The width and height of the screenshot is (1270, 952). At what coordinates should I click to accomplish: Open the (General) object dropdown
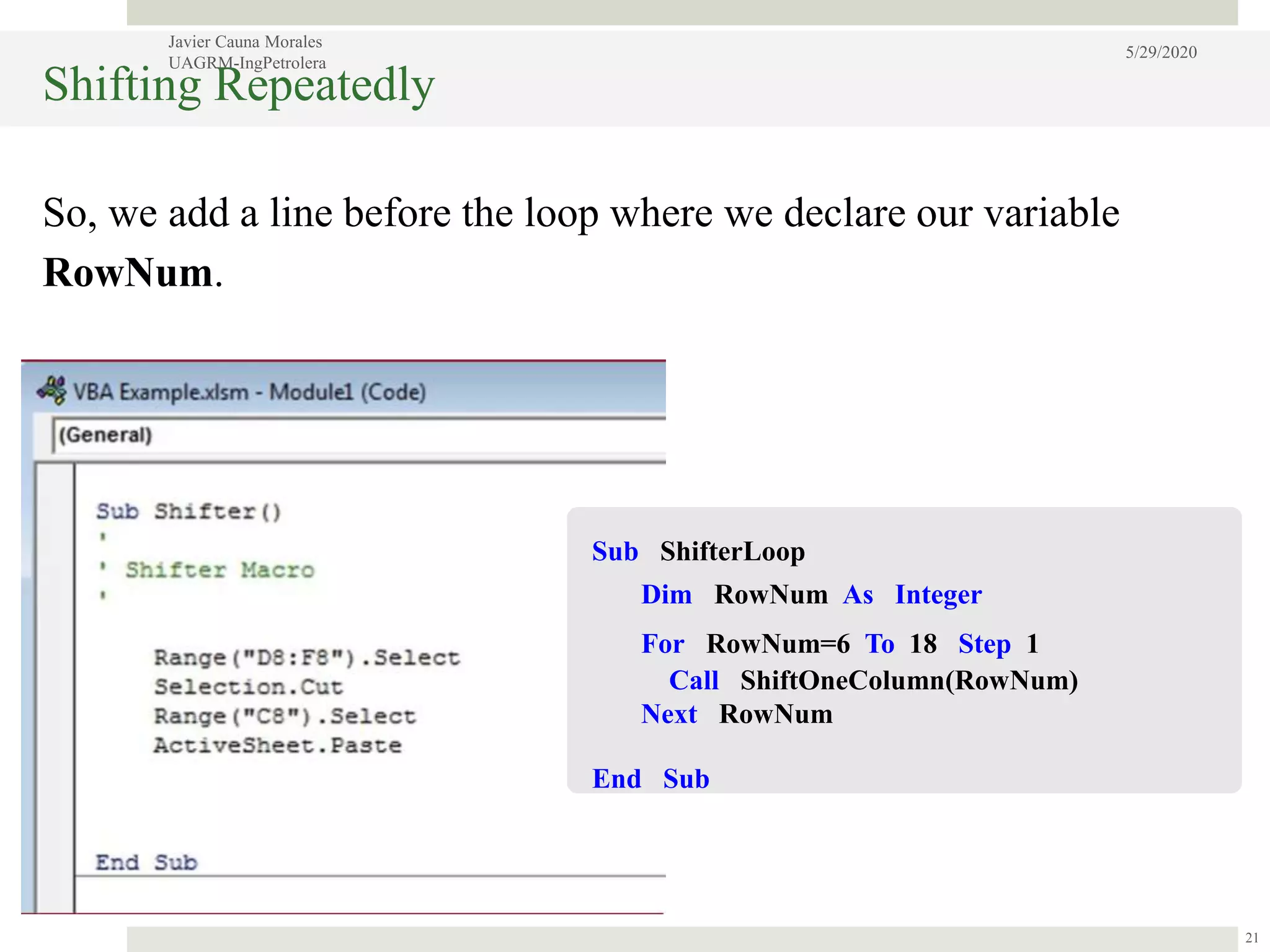click(x=360, y=435)
